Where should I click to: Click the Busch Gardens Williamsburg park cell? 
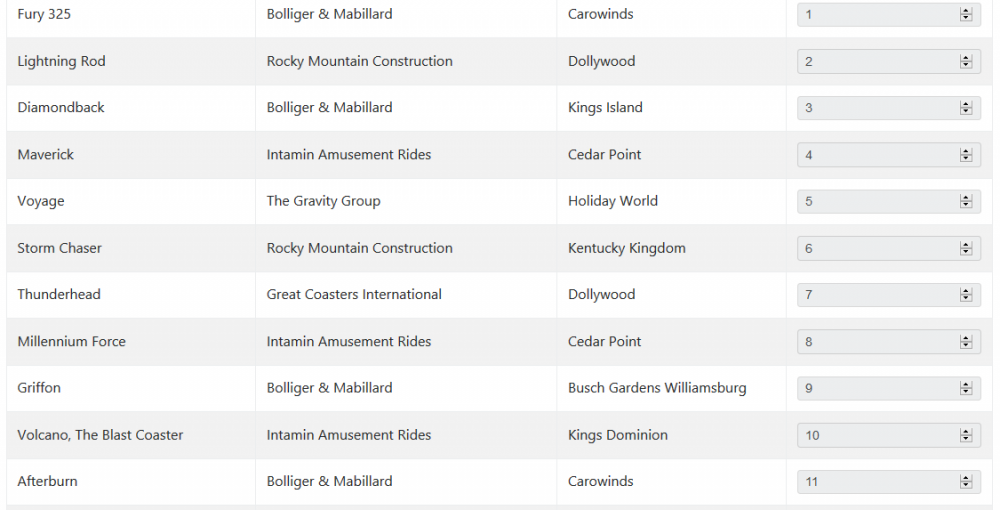pyautogui.click(x=656, y=388)
